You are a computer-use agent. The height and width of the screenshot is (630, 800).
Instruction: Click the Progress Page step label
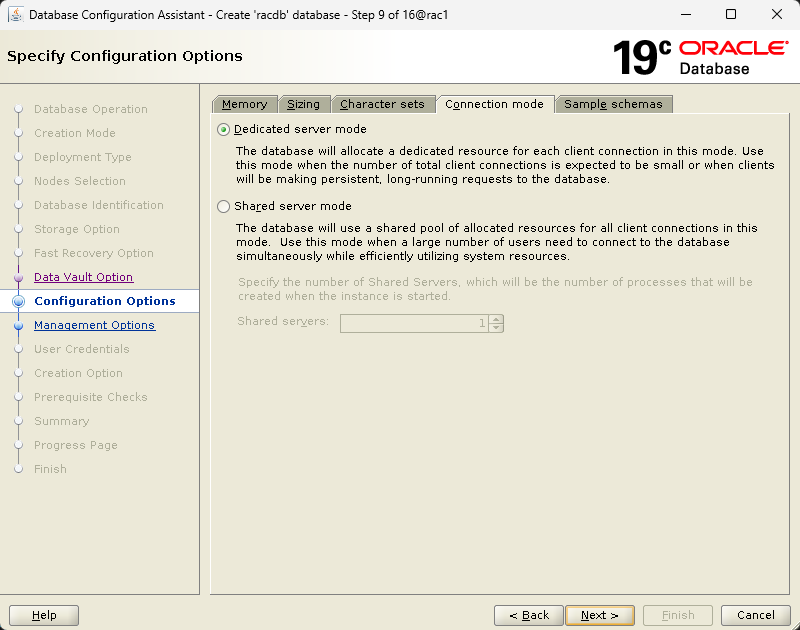pos(76,445)
